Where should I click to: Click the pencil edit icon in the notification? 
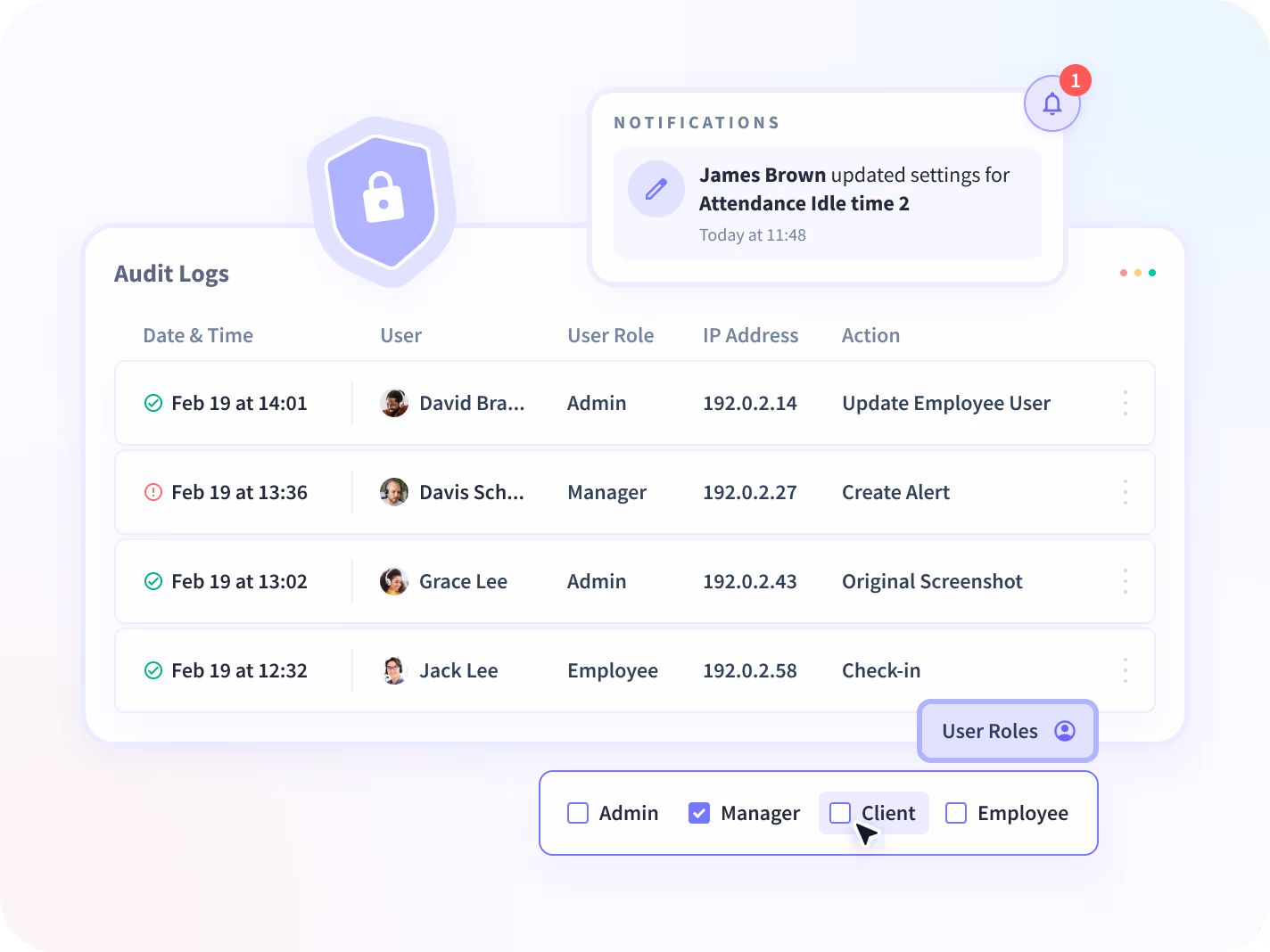tap(656, 189)
